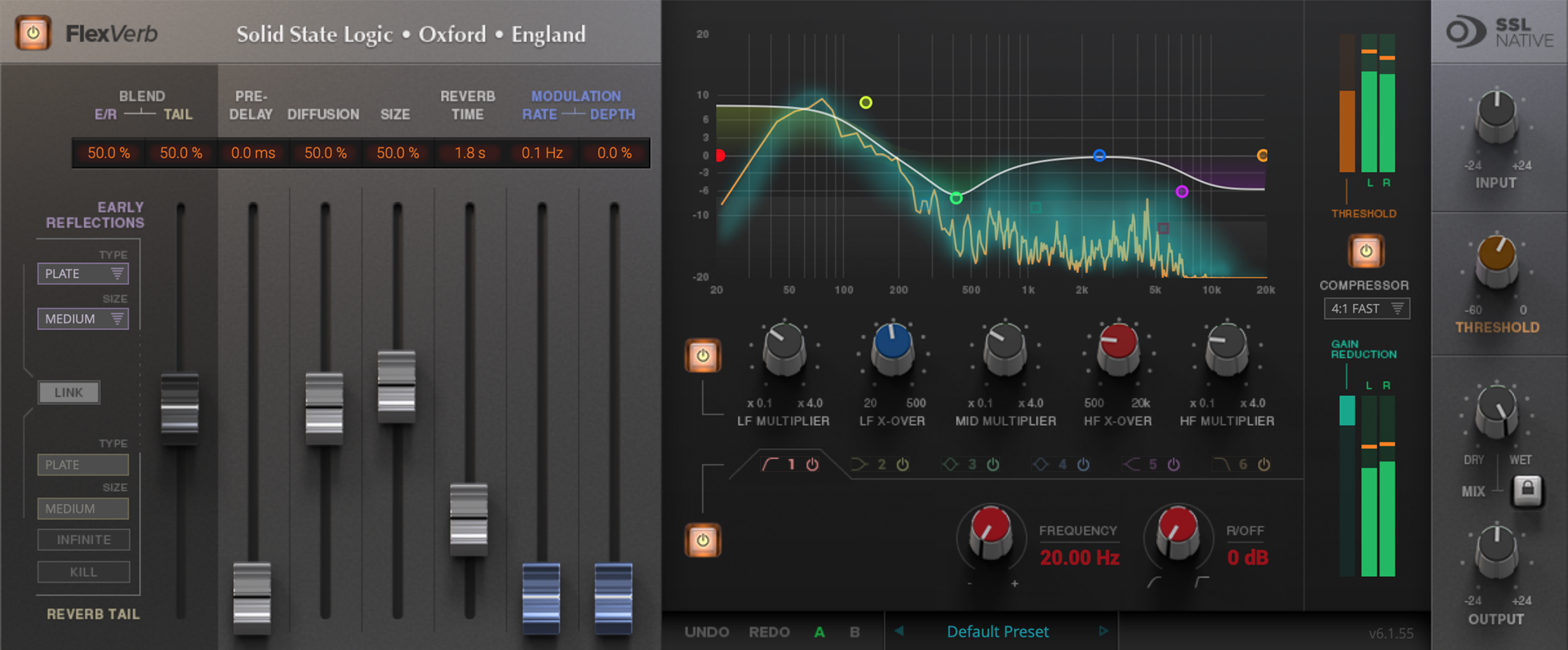Select the band 3 bell filter icon
The height and width of the screenshot is (650, 1568).
951,464
